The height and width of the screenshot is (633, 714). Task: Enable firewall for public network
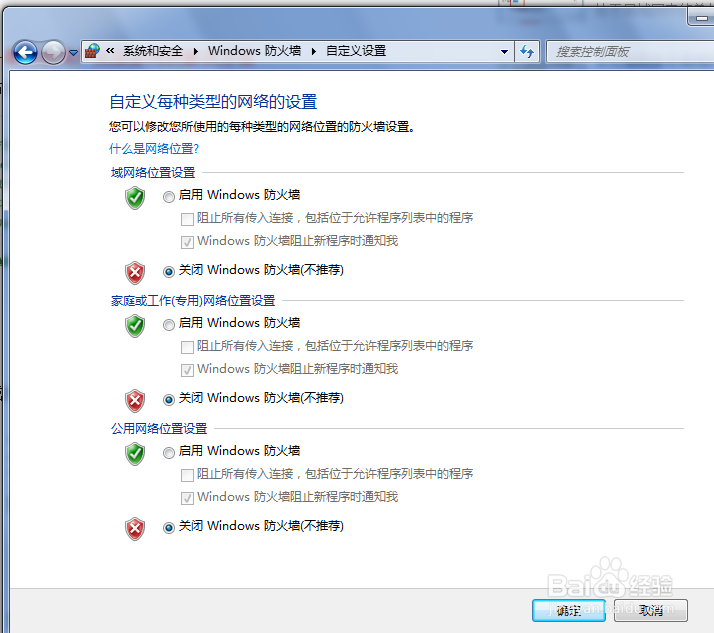[x=169, y=453]
